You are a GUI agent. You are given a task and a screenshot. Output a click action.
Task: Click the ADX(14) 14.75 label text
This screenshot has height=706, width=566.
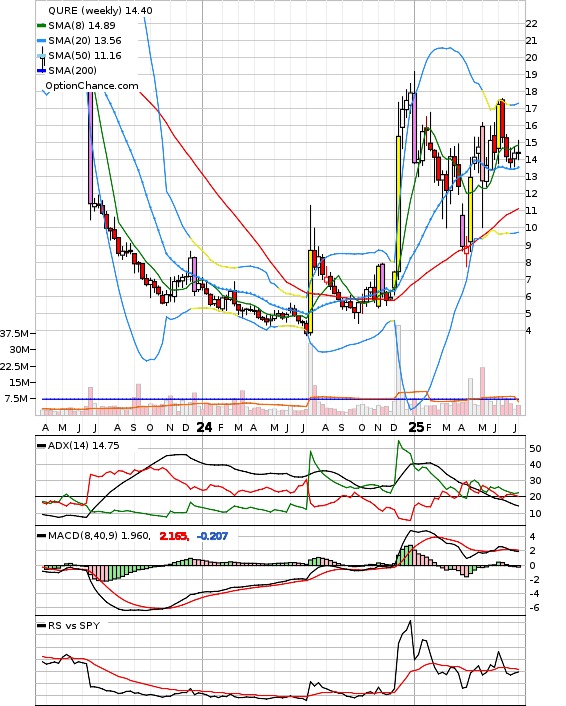[83, 446]
